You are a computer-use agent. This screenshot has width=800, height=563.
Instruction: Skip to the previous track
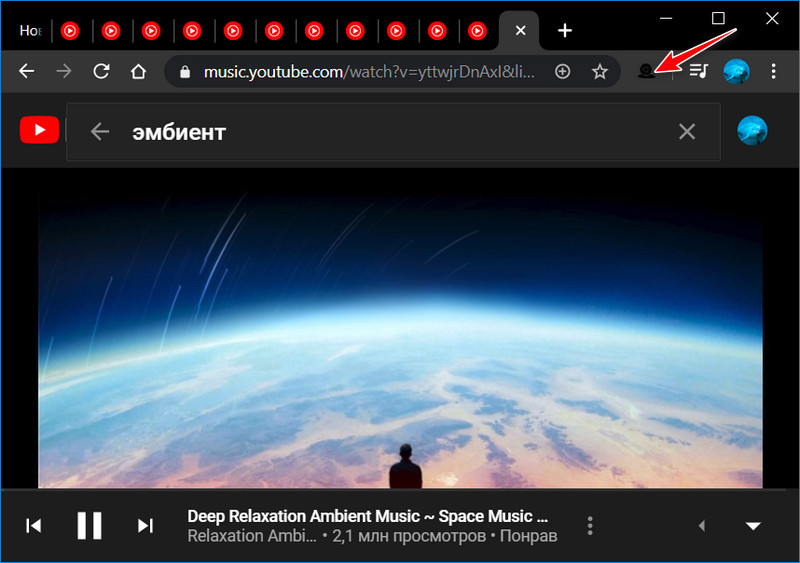(x=34, y=525)
